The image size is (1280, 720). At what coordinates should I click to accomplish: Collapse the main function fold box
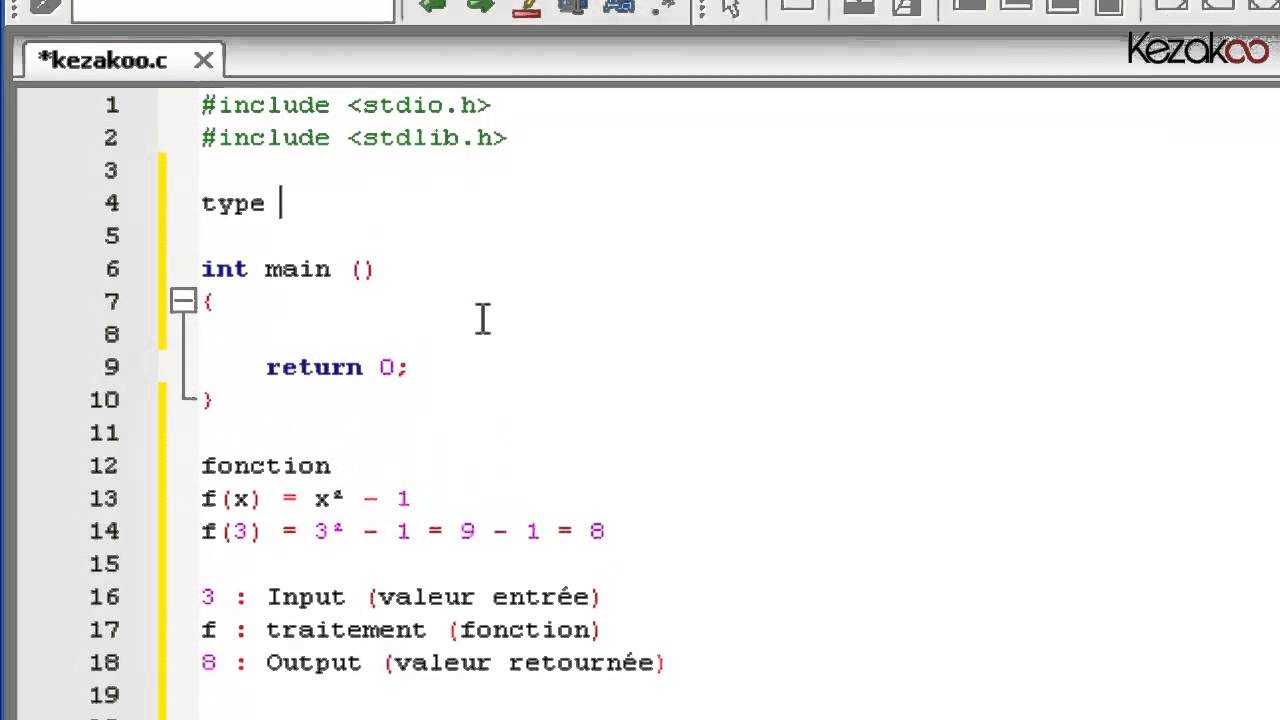coord(183,301)
